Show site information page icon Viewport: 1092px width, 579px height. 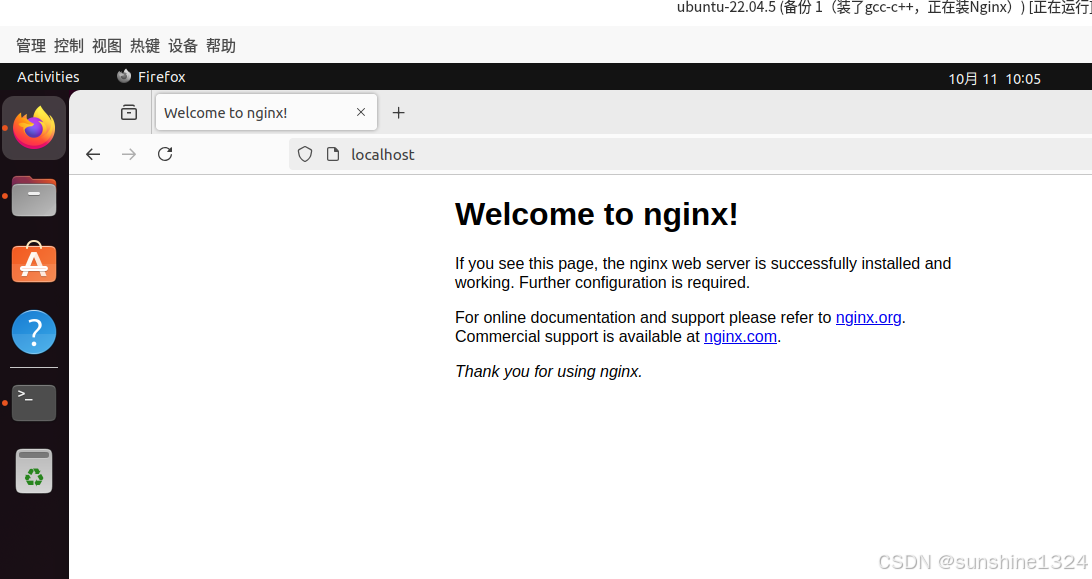pyautogui.click(x=333, y=155)
